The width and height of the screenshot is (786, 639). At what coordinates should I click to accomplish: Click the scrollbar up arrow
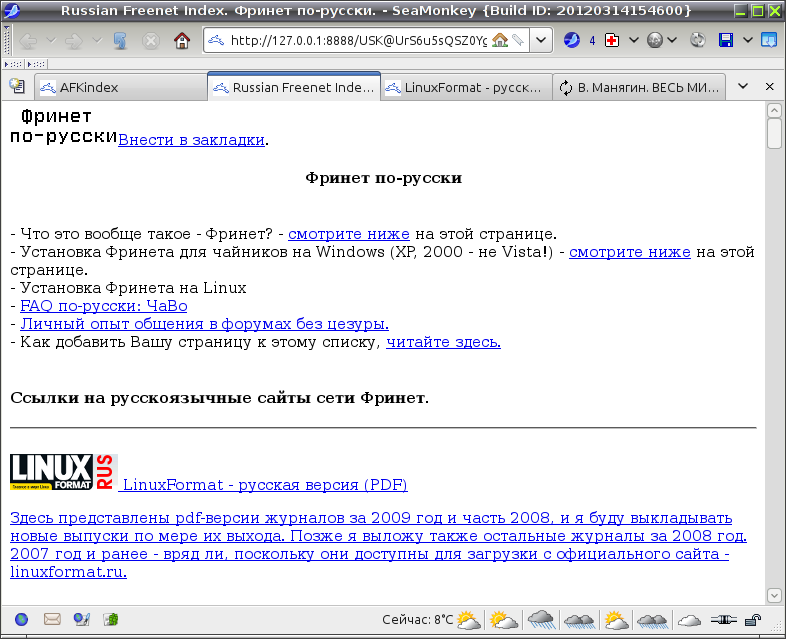click(x=774, y=110)
